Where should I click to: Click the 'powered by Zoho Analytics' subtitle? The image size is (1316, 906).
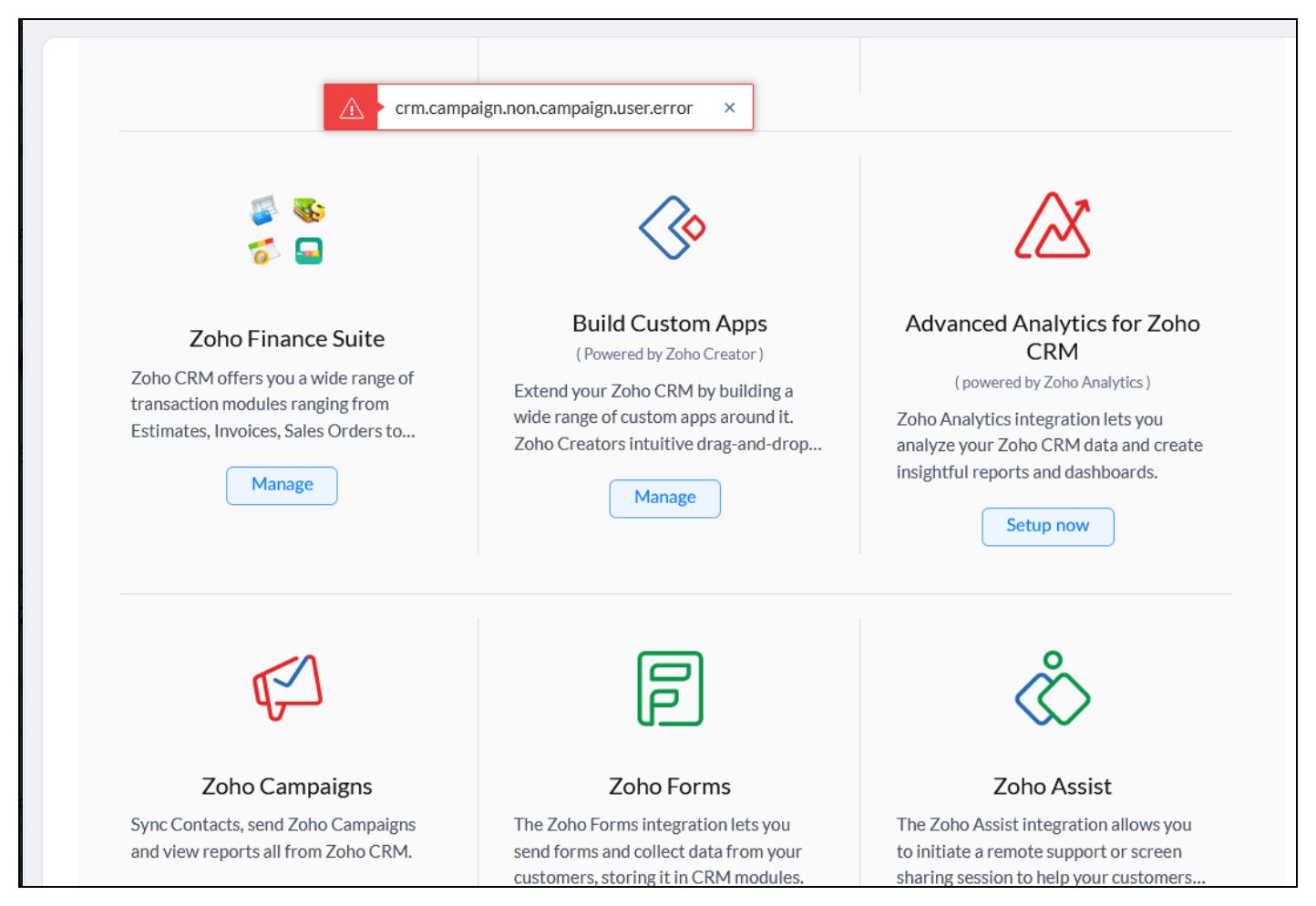coord(1053,383)
